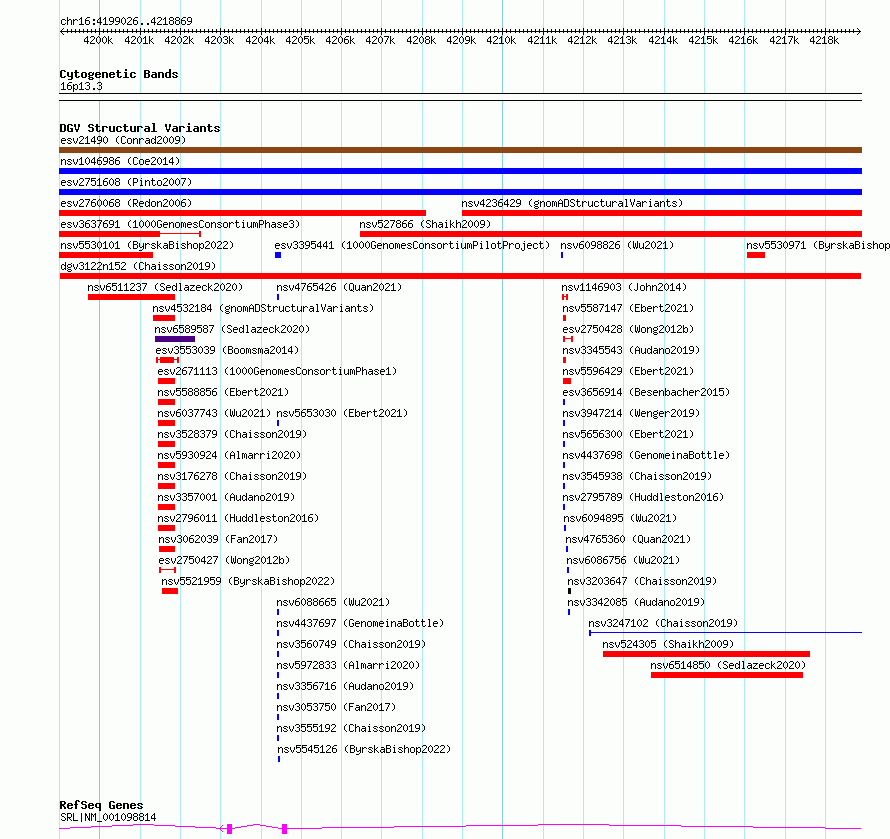Select the red nsv5530971 variant bar
The image size is (890, 839).
756,255
